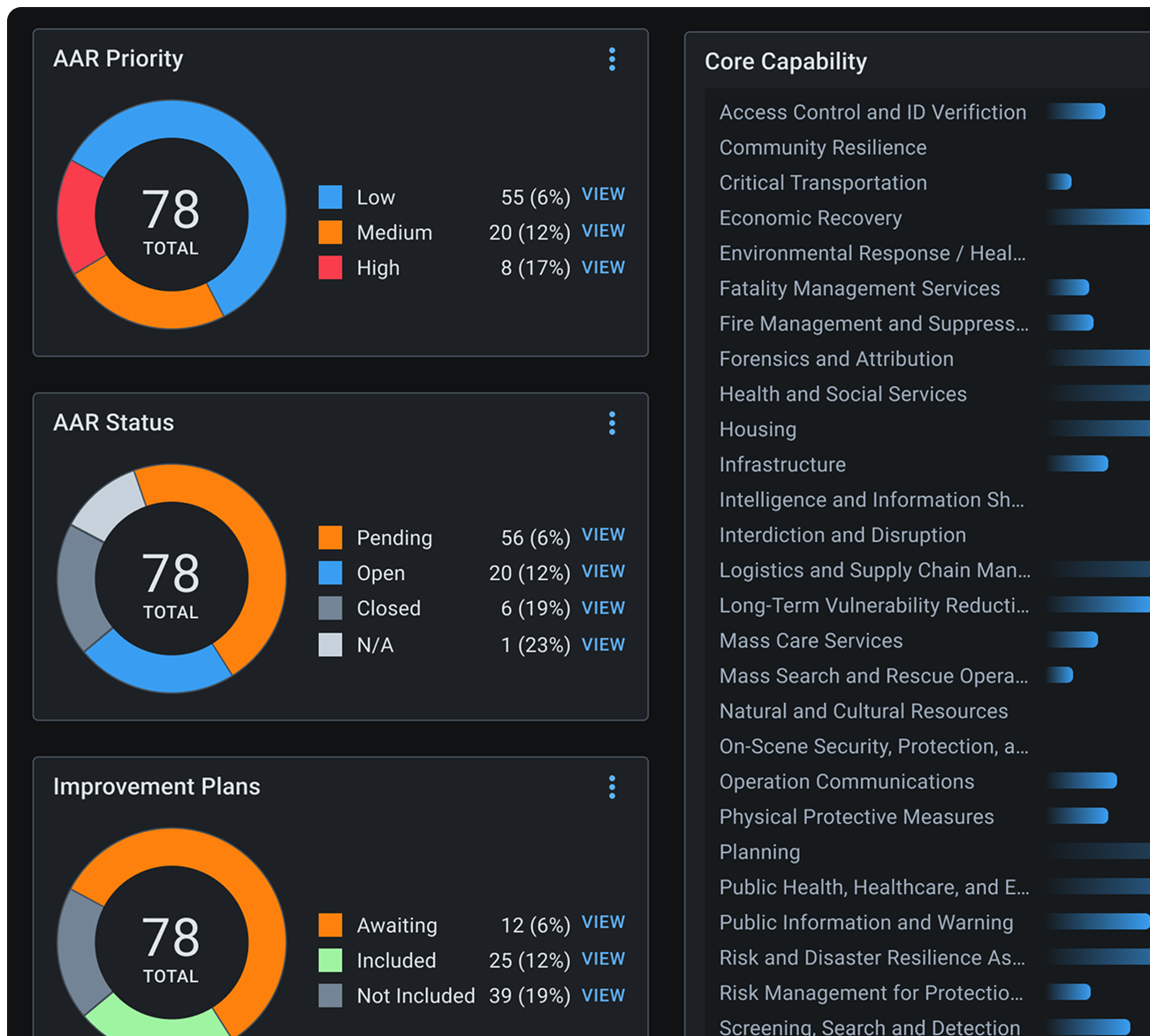Viewport: 1150px width, 1036px height.
Task: View Awaiting improvement plans
Action: 603,923
